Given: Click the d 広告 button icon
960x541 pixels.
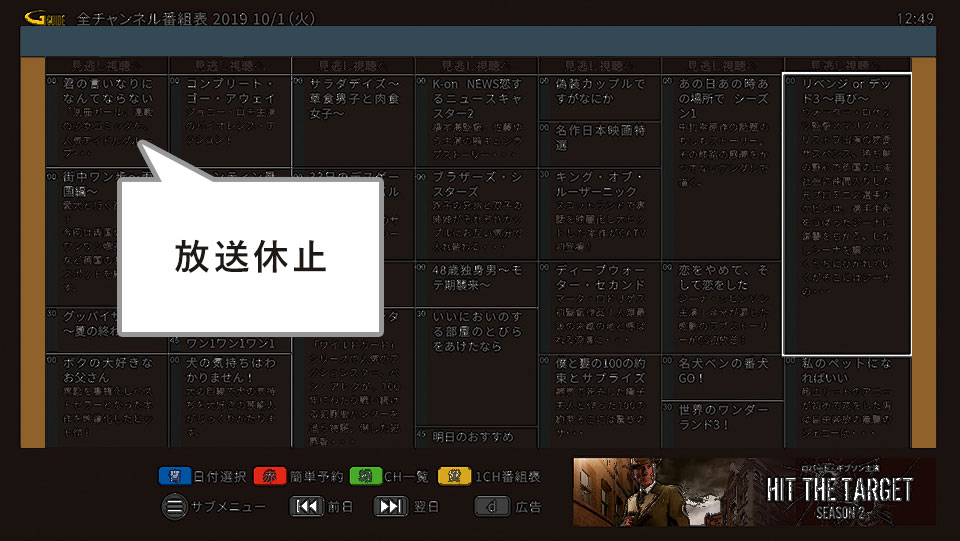Looking at the screenshot, I should (493, 506).
